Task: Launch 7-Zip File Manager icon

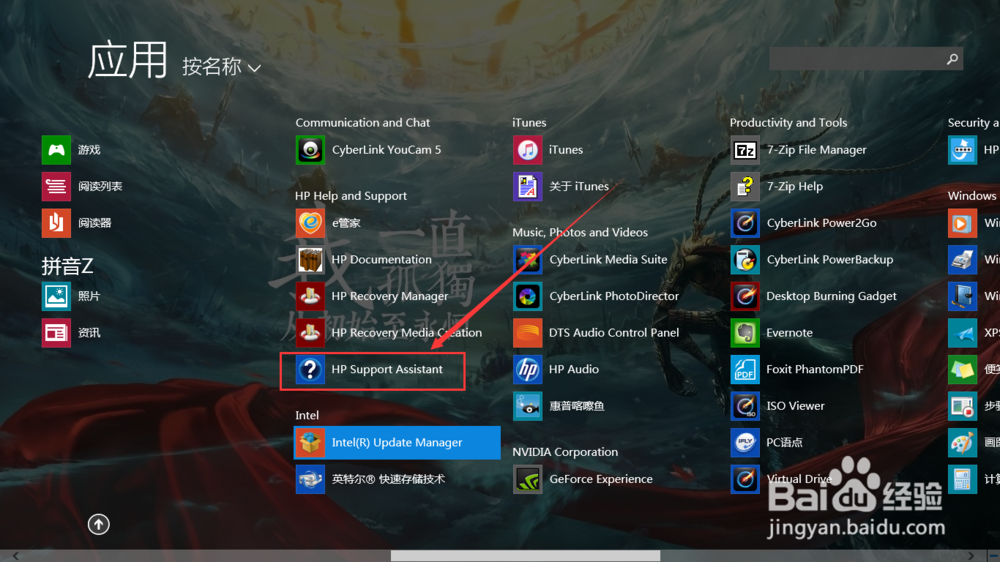Action: click(x=745, y=150)
